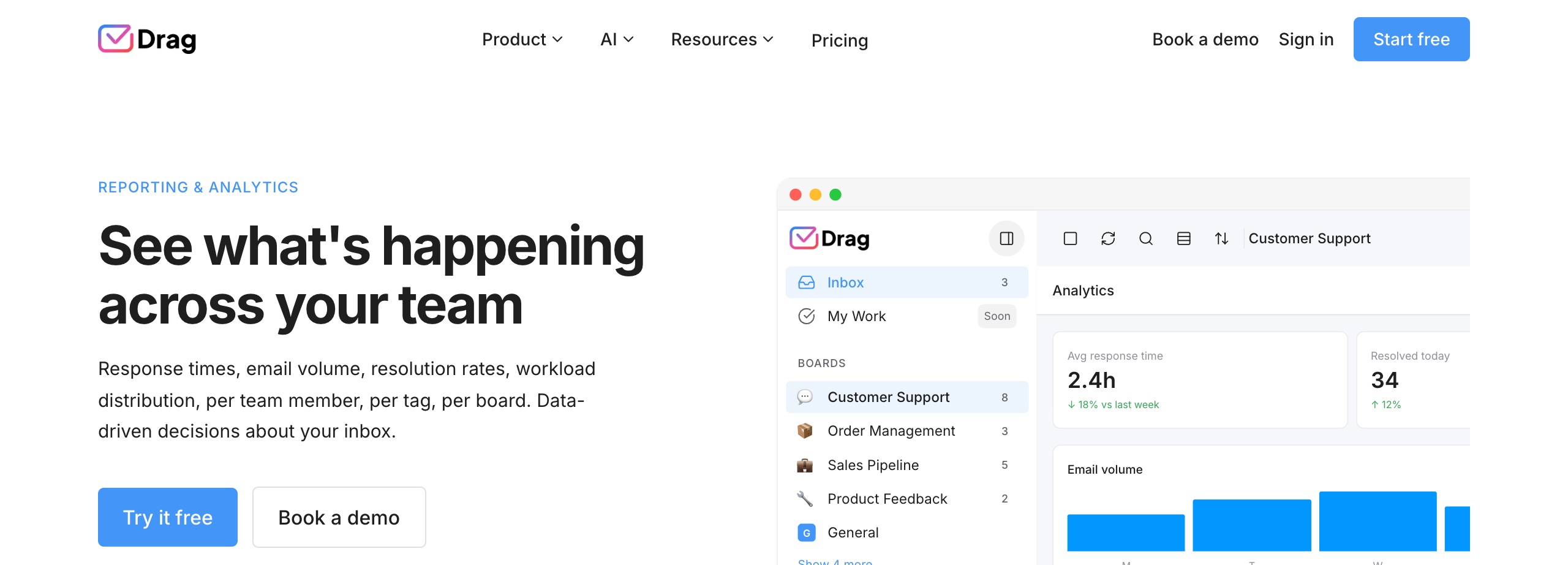Click the Sales Pipeline briefcase icon
This screenshot has height=565, width=1568.
[x=805, y=465]
